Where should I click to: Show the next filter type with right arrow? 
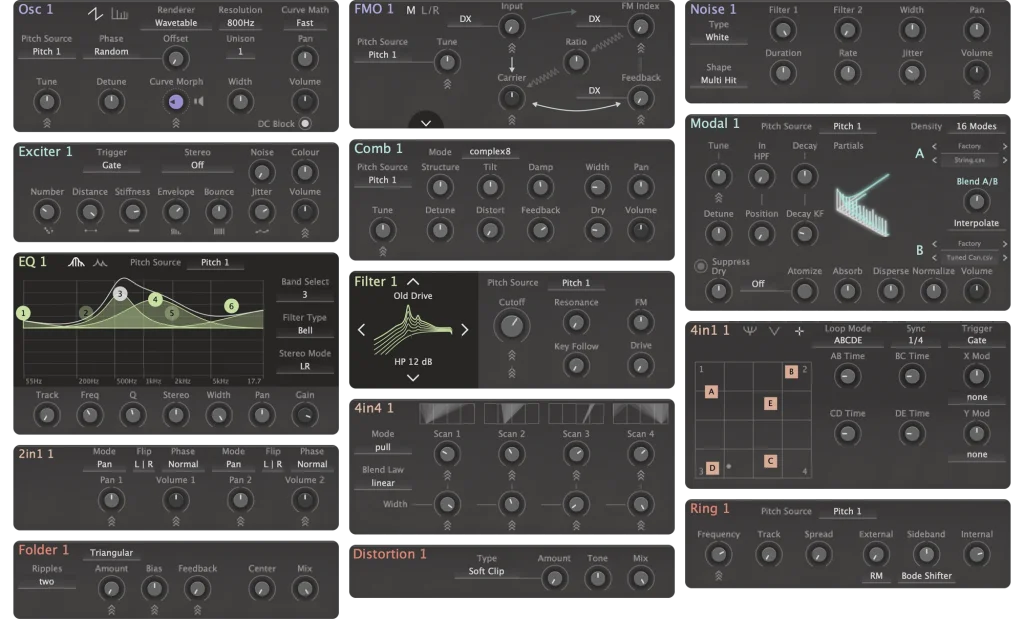click(464, 330)
